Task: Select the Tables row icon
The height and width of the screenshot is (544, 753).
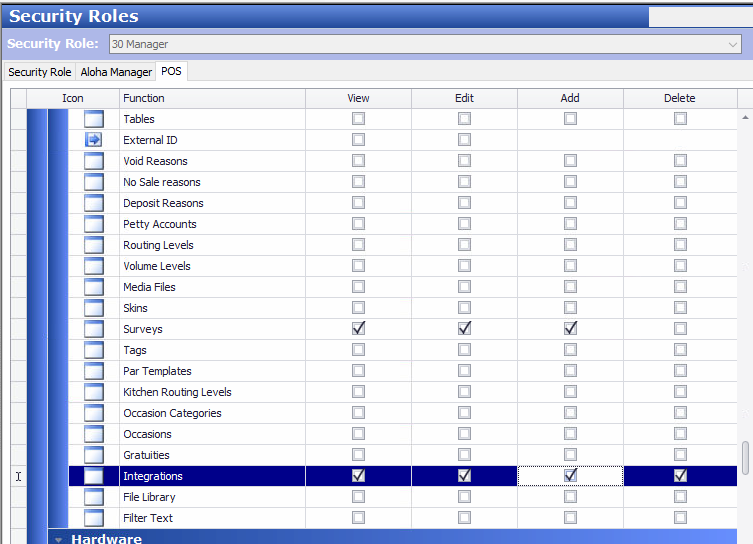Action: [94, 119]
